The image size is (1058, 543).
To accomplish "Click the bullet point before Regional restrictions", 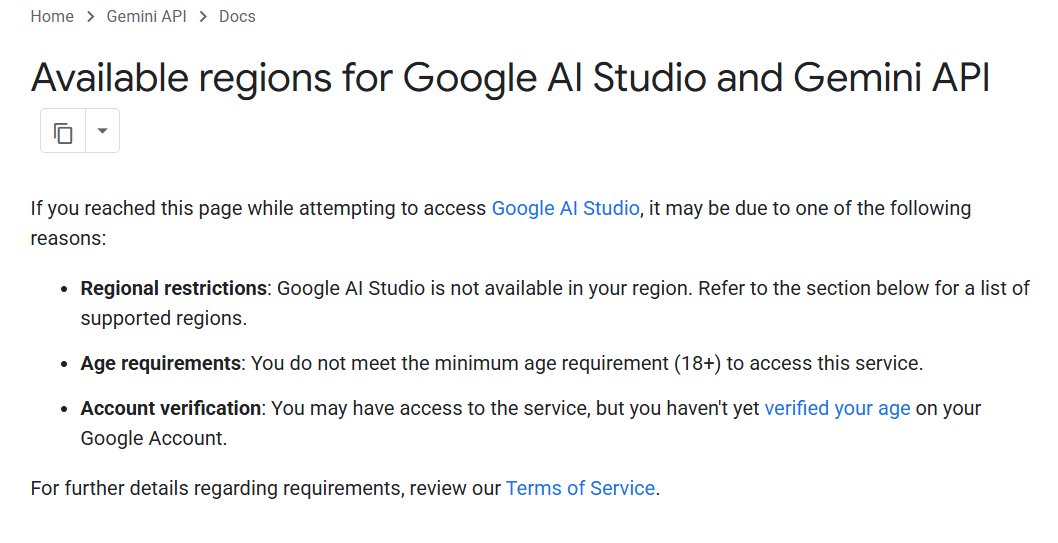I will pyautogui.click(x=67, y=289).
